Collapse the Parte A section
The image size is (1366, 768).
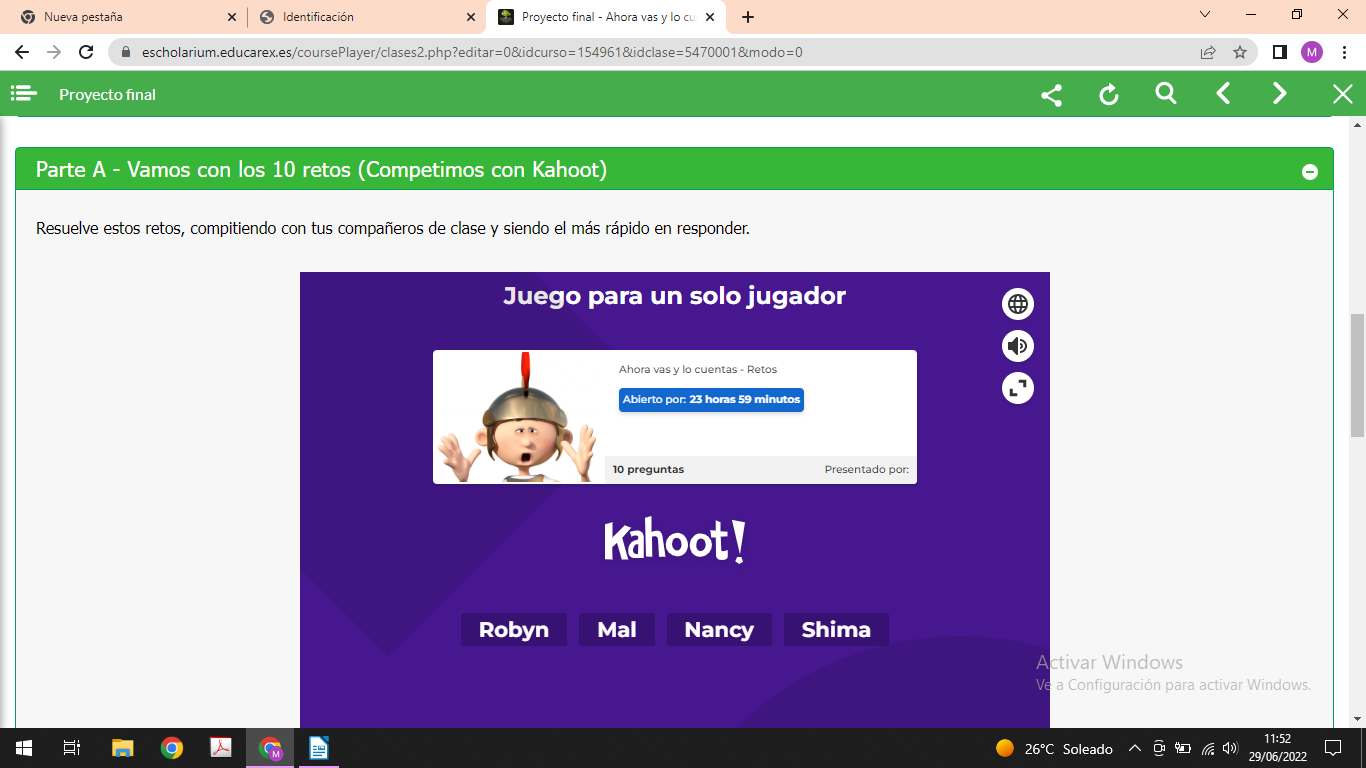coord(1310,172)
